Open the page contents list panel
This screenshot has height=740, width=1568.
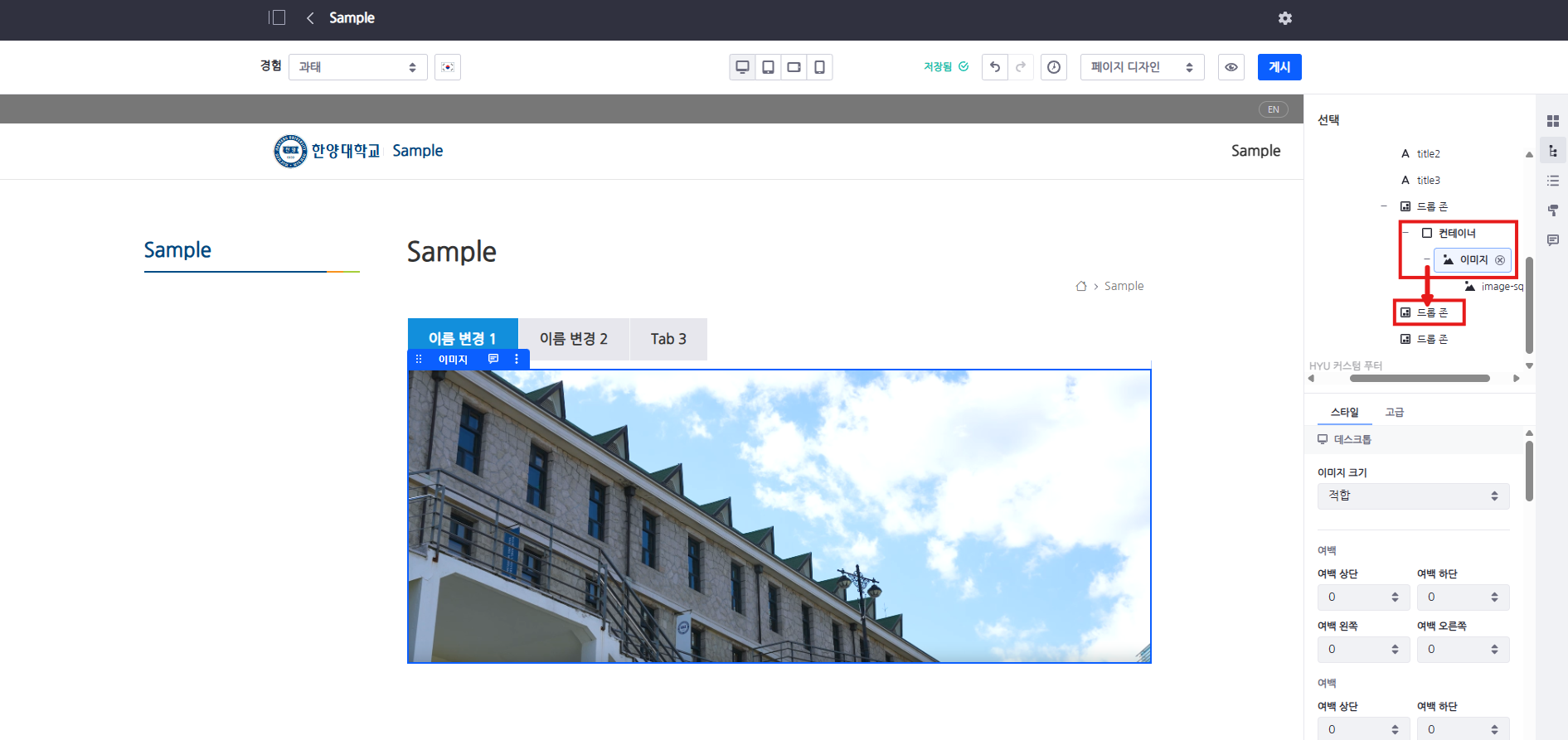(x=1552, y=181)
